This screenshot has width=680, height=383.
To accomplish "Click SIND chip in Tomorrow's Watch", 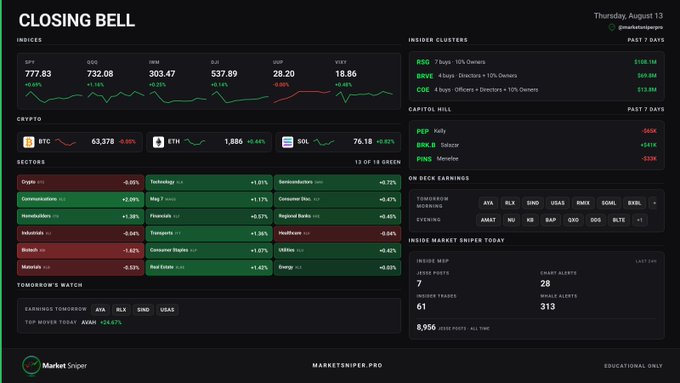I will [143, 310].
